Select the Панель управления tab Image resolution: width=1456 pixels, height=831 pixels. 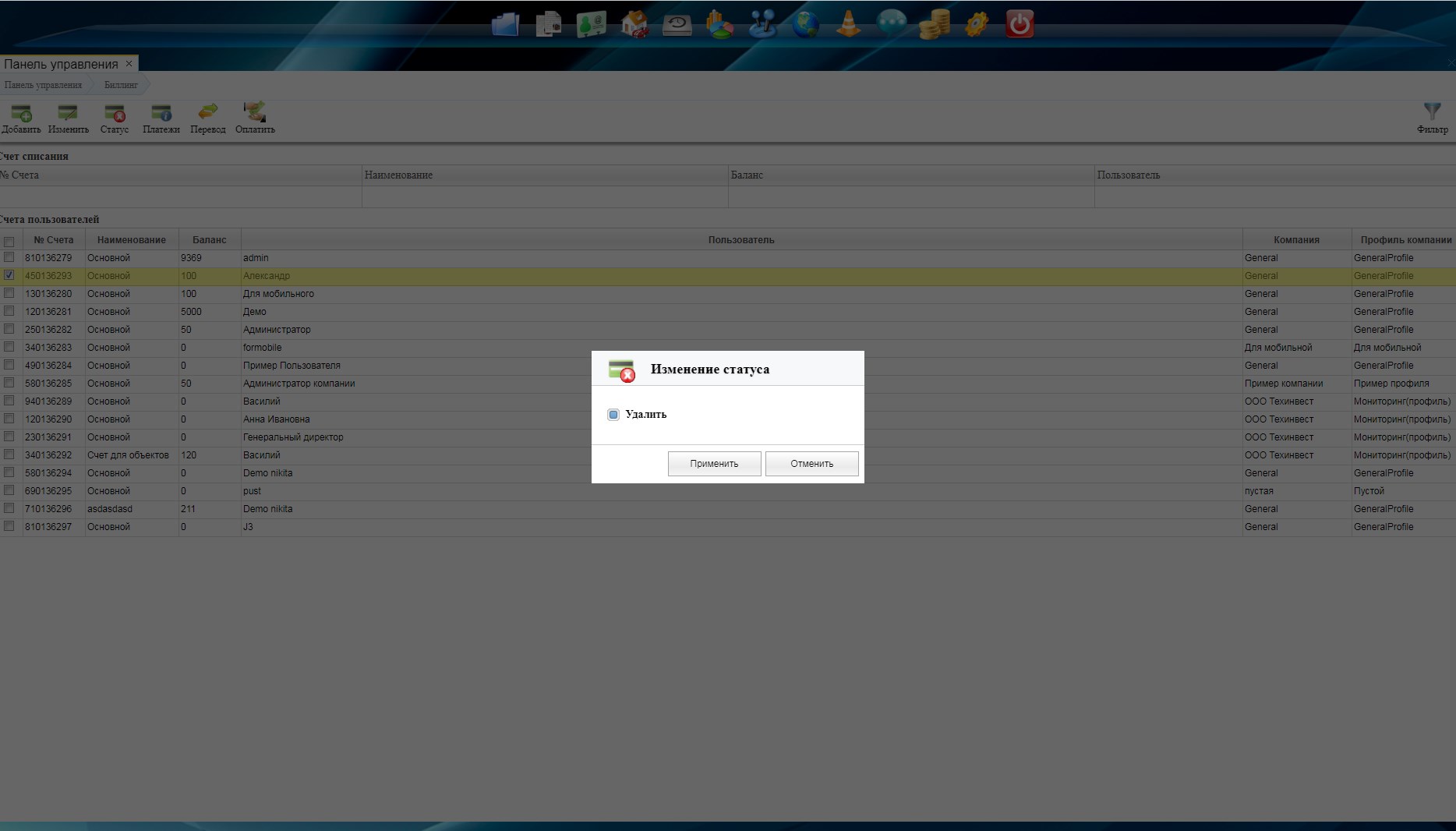(61, 64)
